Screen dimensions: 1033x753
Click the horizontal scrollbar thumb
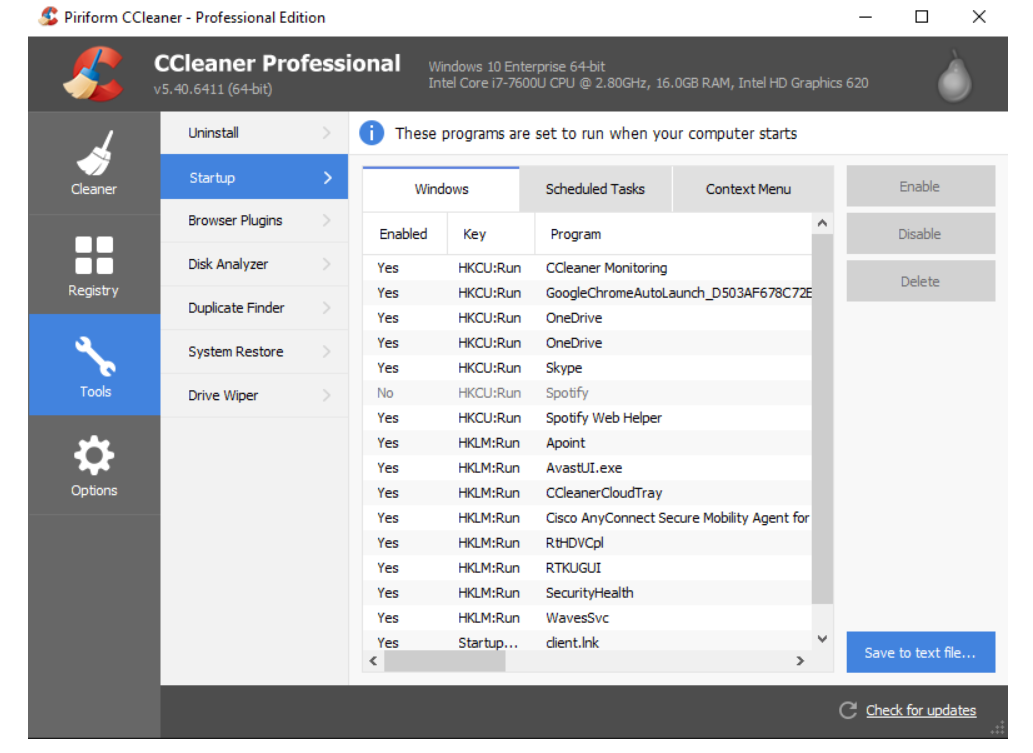tap(445, 661)
